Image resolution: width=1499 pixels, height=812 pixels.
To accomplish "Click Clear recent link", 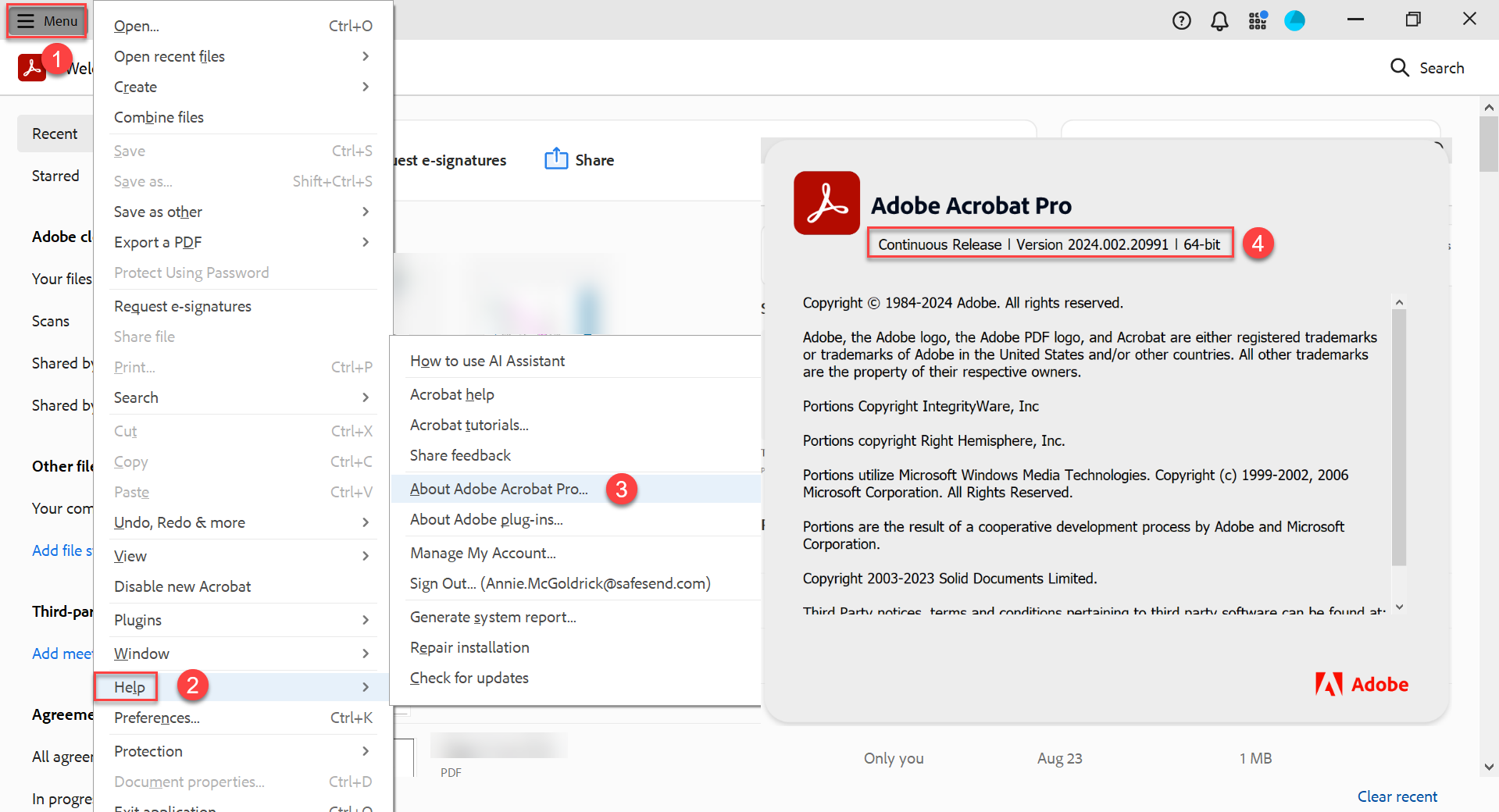I will coord(1397,796).
